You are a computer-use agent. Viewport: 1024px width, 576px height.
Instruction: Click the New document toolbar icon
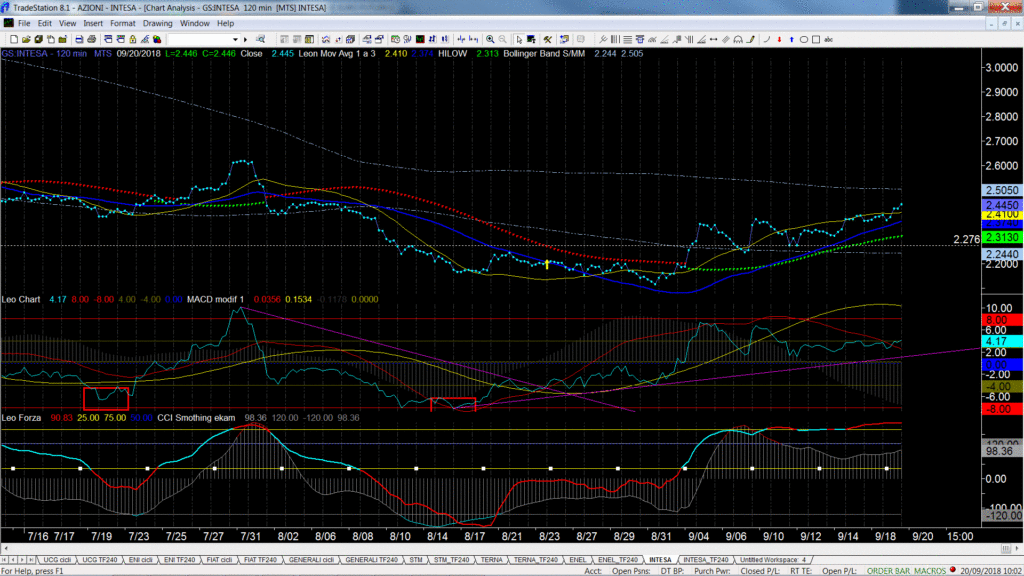point(14,39)
